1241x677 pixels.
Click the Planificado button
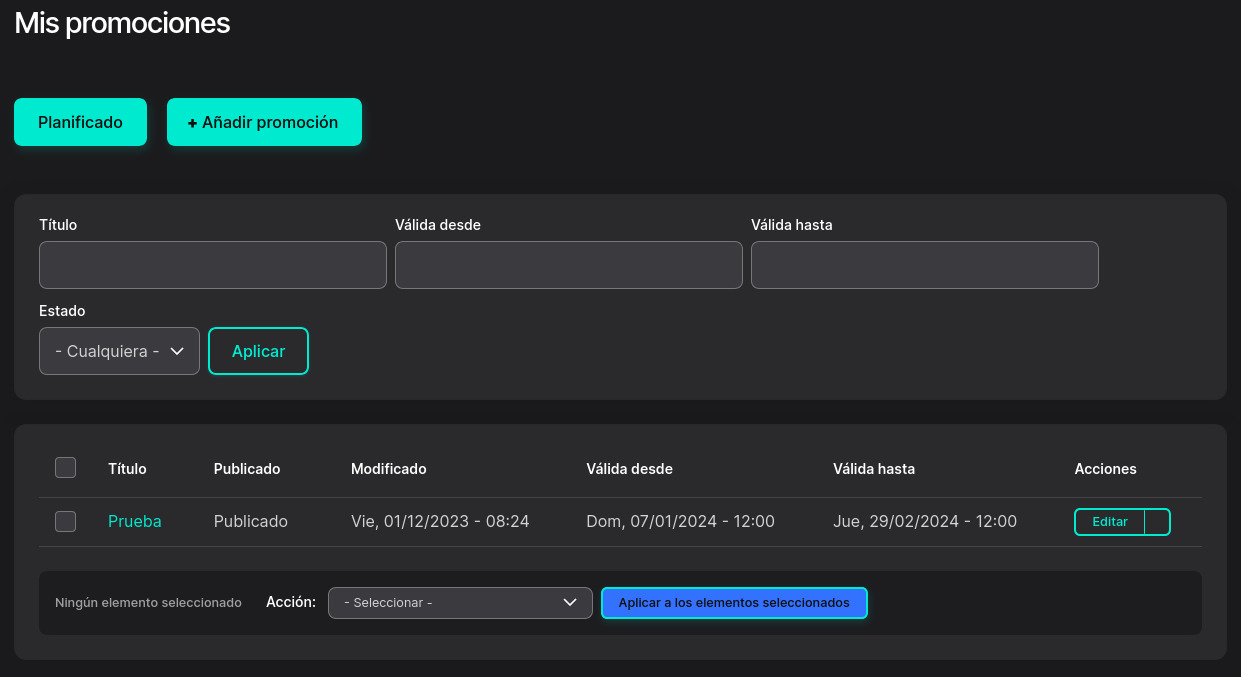click(x=80, y=122)
